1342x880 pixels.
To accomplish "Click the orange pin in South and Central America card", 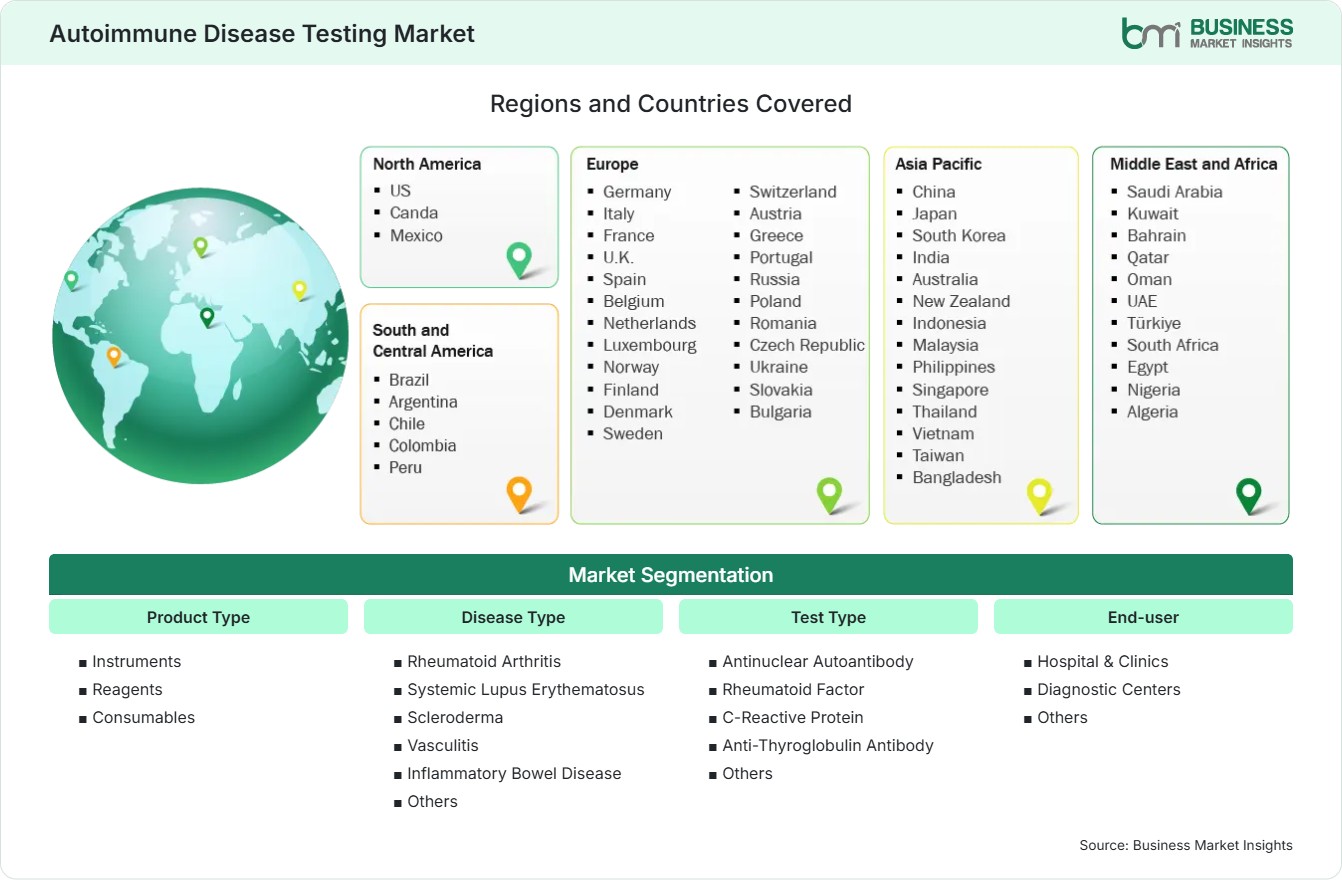I will pyautogui.click(x=518, y=494).
